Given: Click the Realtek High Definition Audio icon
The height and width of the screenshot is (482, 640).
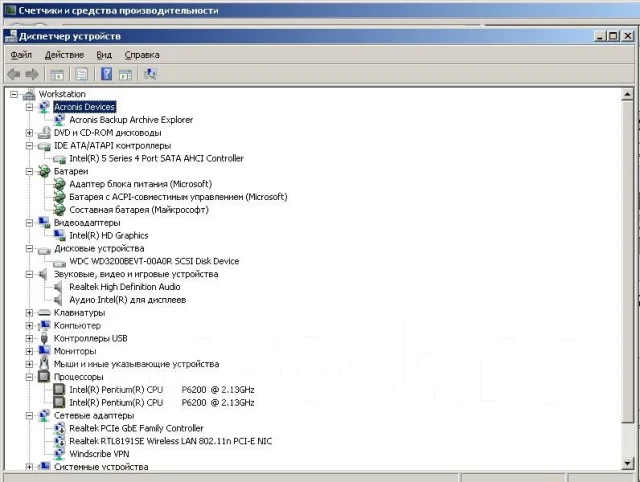Looking at the screenshot, I should click(59, 287).
